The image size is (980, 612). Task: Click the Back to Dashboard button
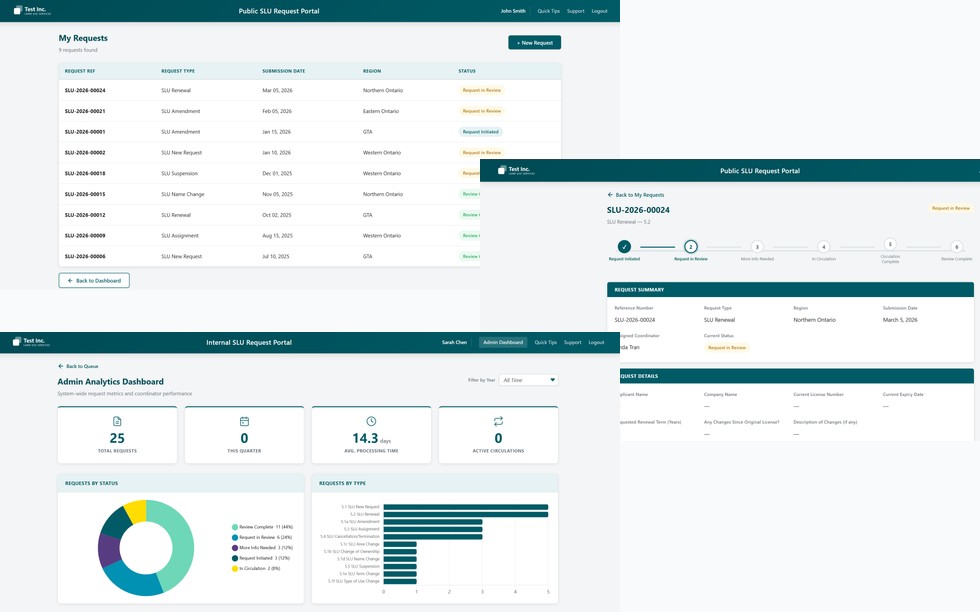tap(94, 280)
